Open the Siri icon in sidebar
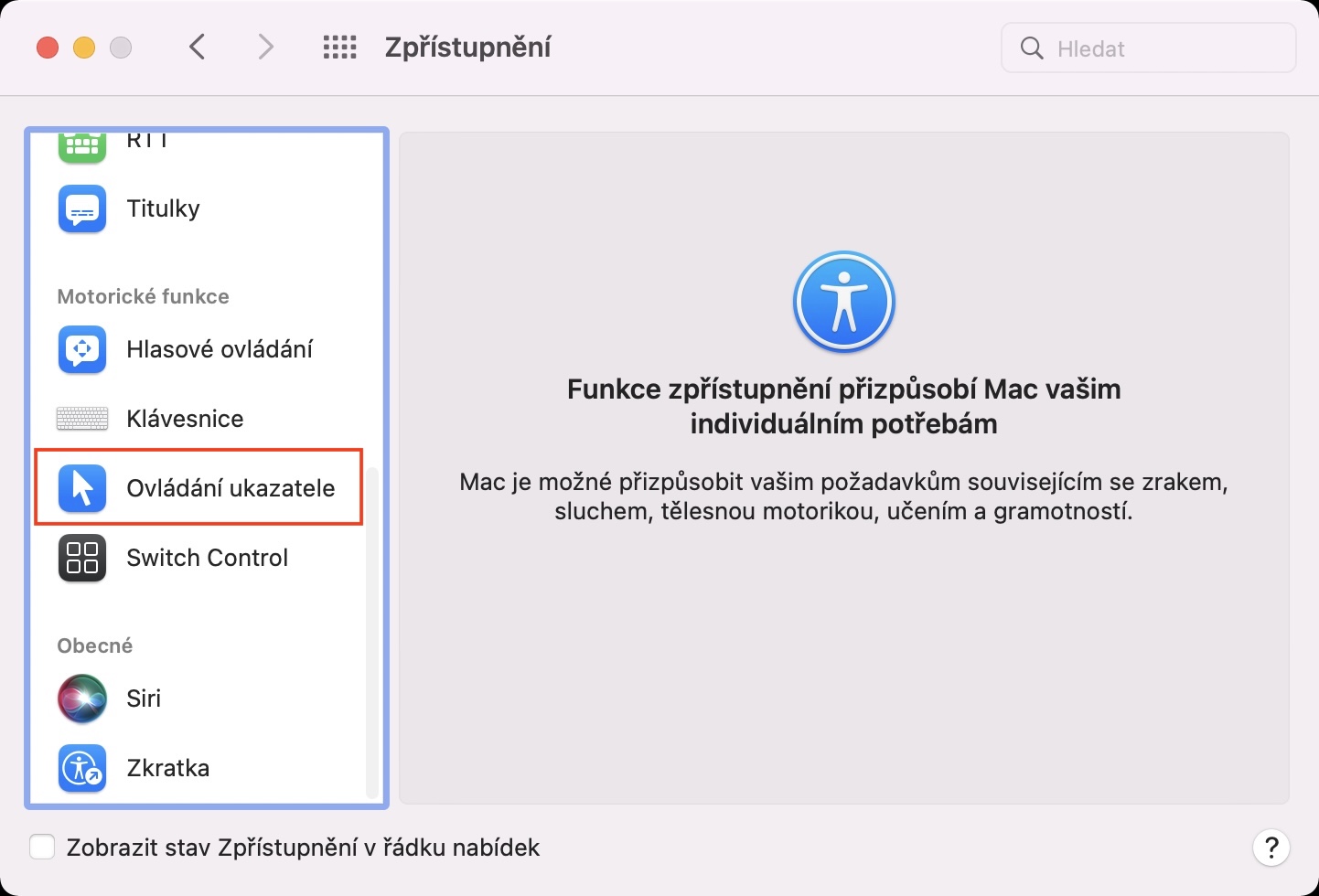Viewport: 1319px width, 896px height. [82, 699]
